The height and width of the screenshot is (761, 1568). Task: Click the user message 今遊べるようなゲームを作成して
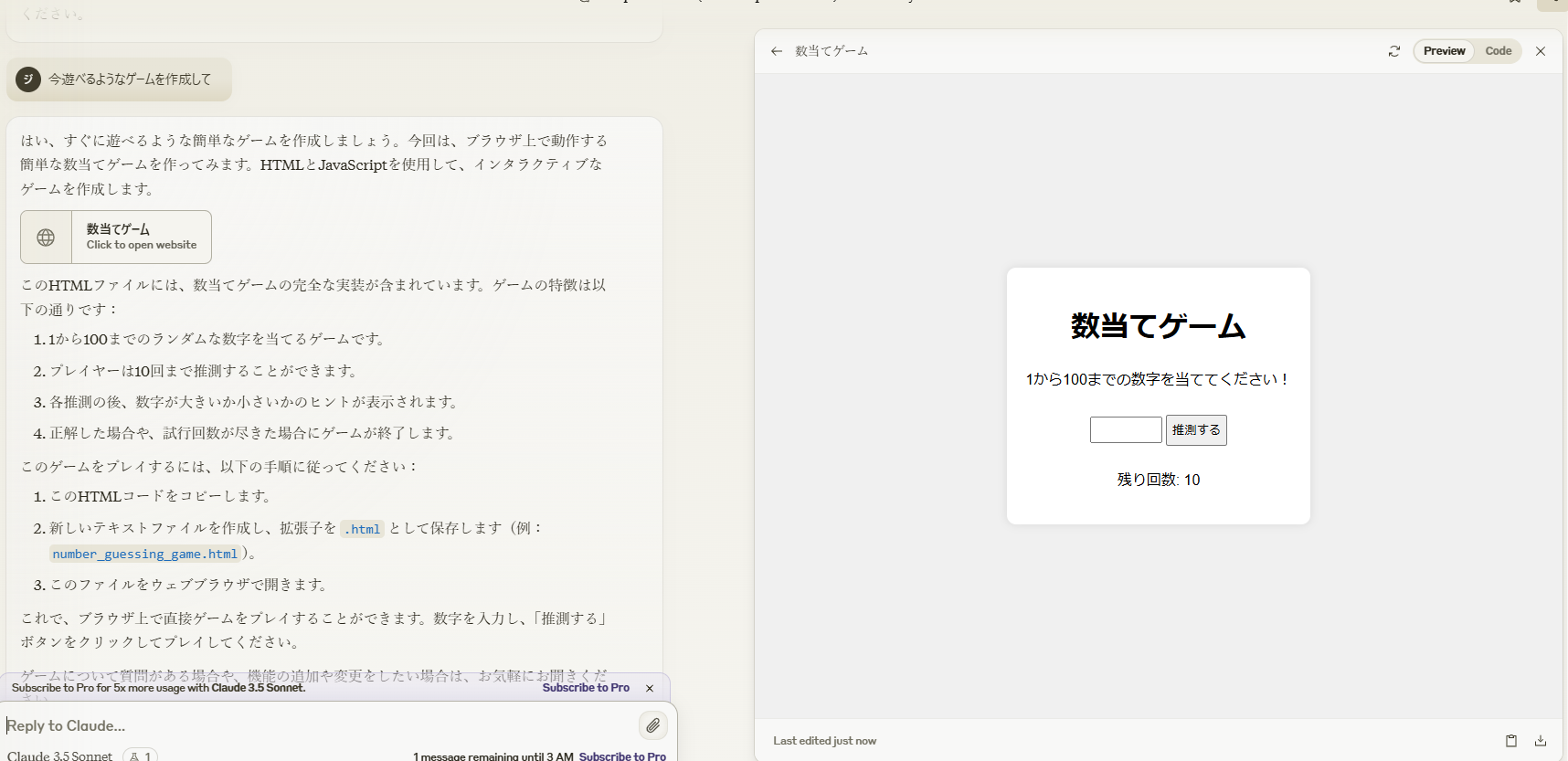coord(130,79)
